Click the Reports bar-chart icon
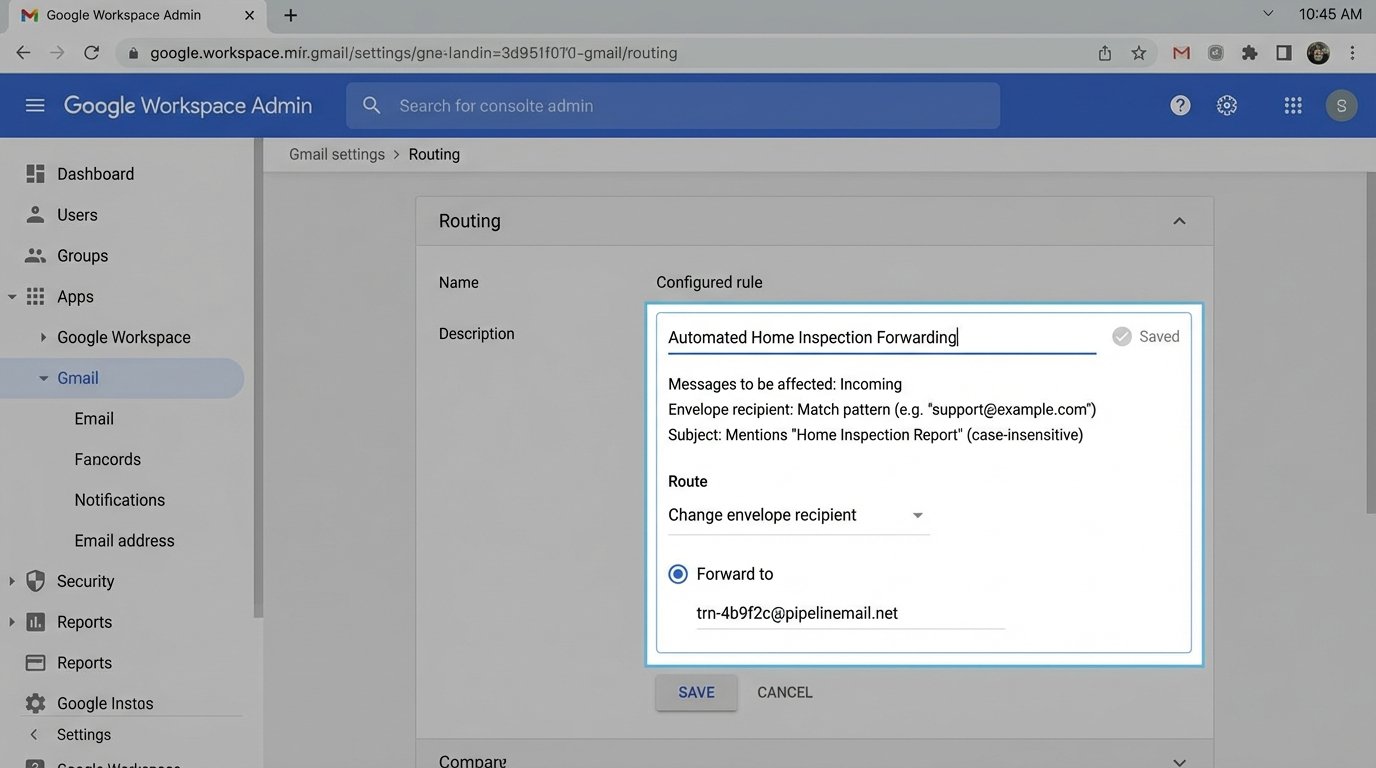This screenshot has width=1376, height=768. tap(36, 621)
